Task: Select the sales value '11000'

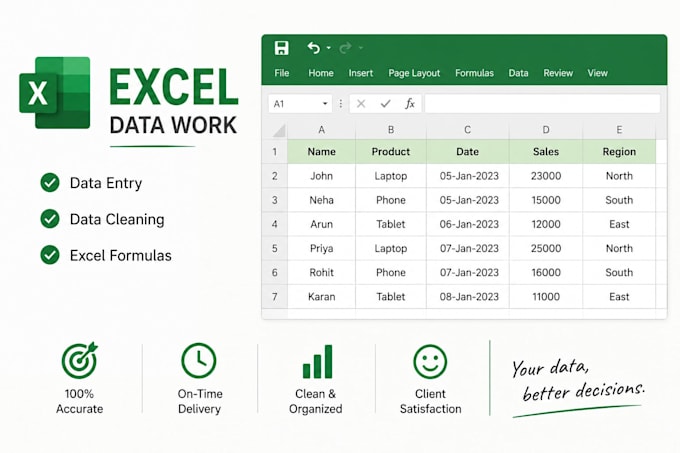Action: (546, 297)
